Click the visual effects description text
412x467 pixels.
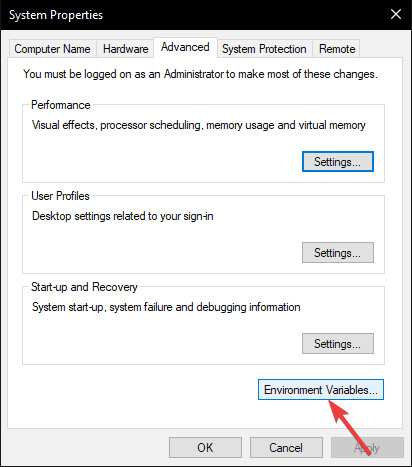199,125
